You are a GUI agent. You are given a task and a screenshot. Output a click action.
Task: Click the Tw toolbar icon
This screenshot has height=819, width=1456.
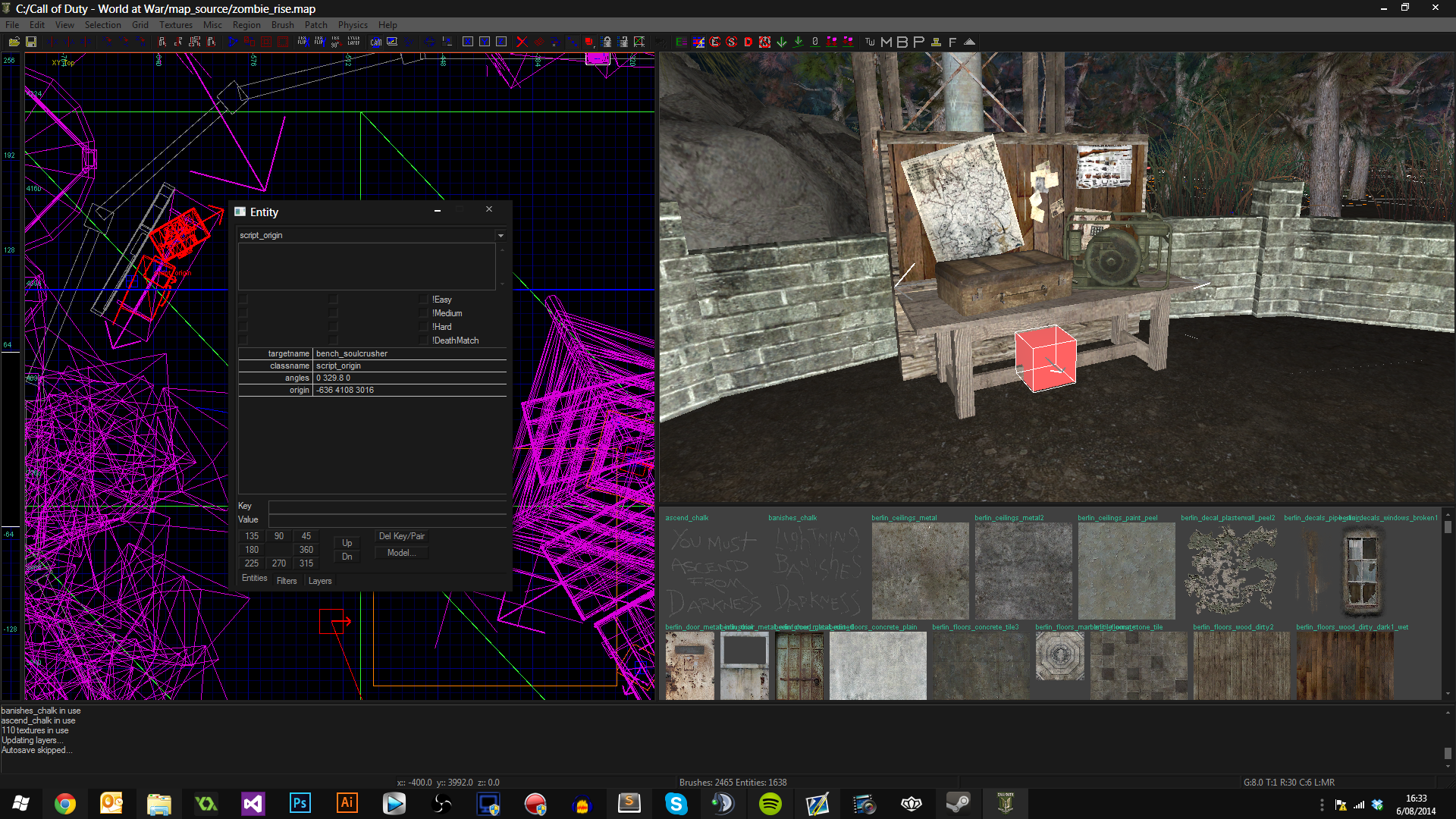(870, 42)
